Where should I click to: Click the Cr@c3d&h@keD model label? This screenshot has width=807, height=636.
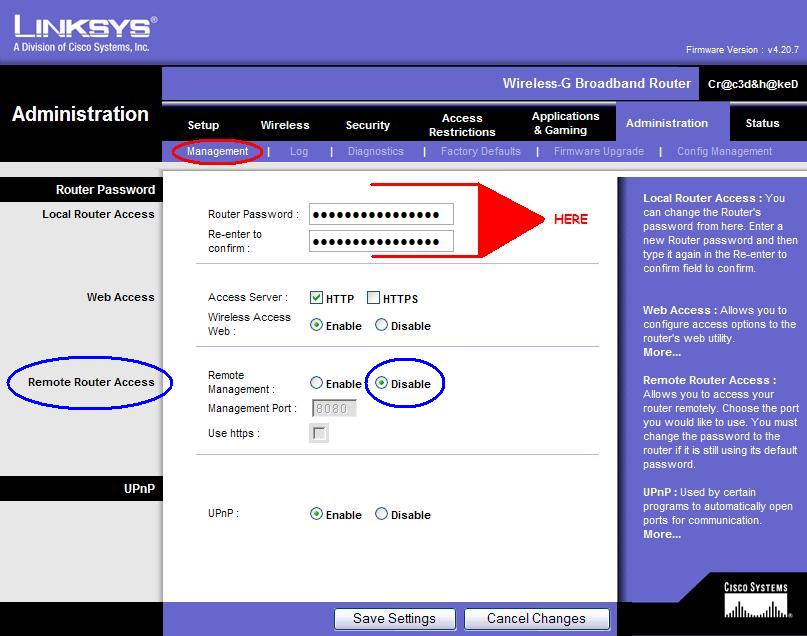pyautogui.click(x=753, y=84)
